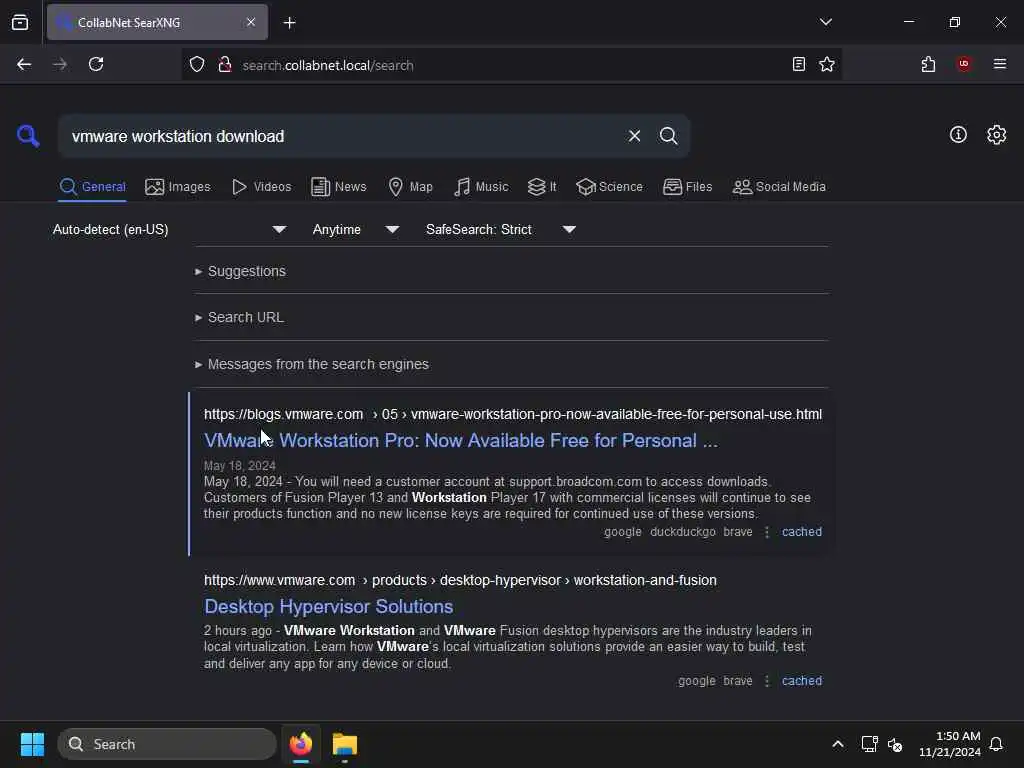This screenshot has height=768, width=1024.
Task: Switch to the General category tab
Action: click(93, 187)
